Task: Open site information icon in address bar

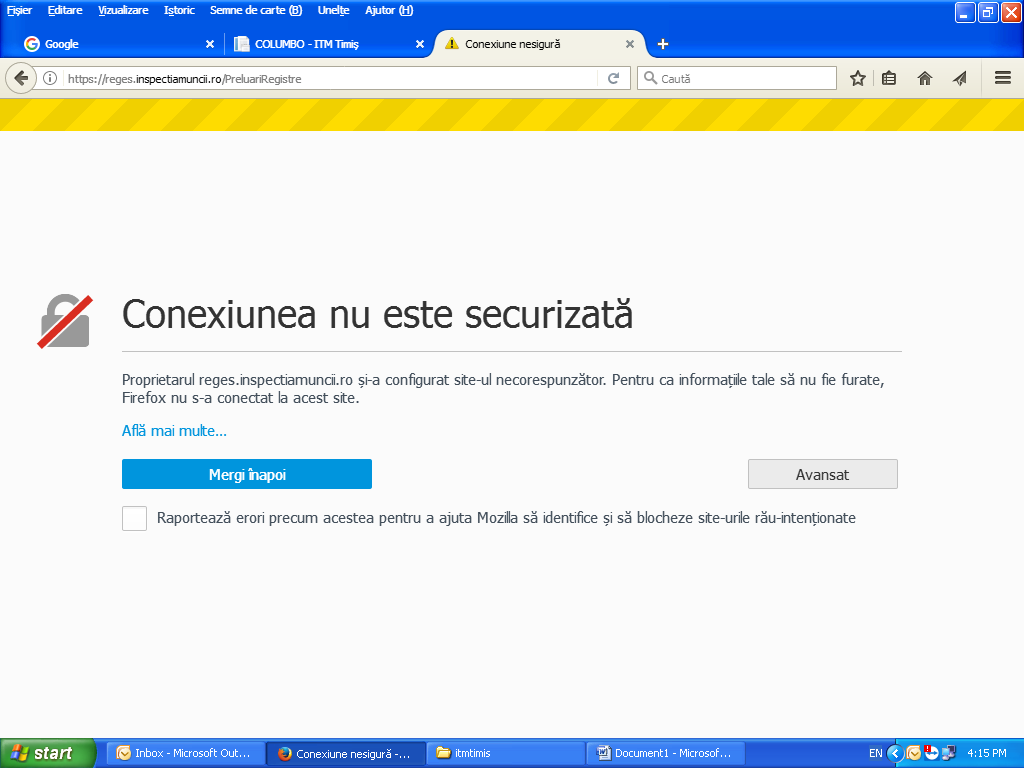Action: pos(49,78)
